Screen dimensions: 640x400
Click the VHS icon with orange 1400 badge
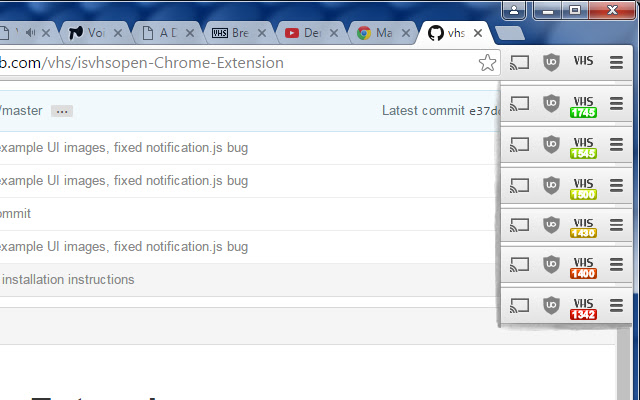coord(583,227)
